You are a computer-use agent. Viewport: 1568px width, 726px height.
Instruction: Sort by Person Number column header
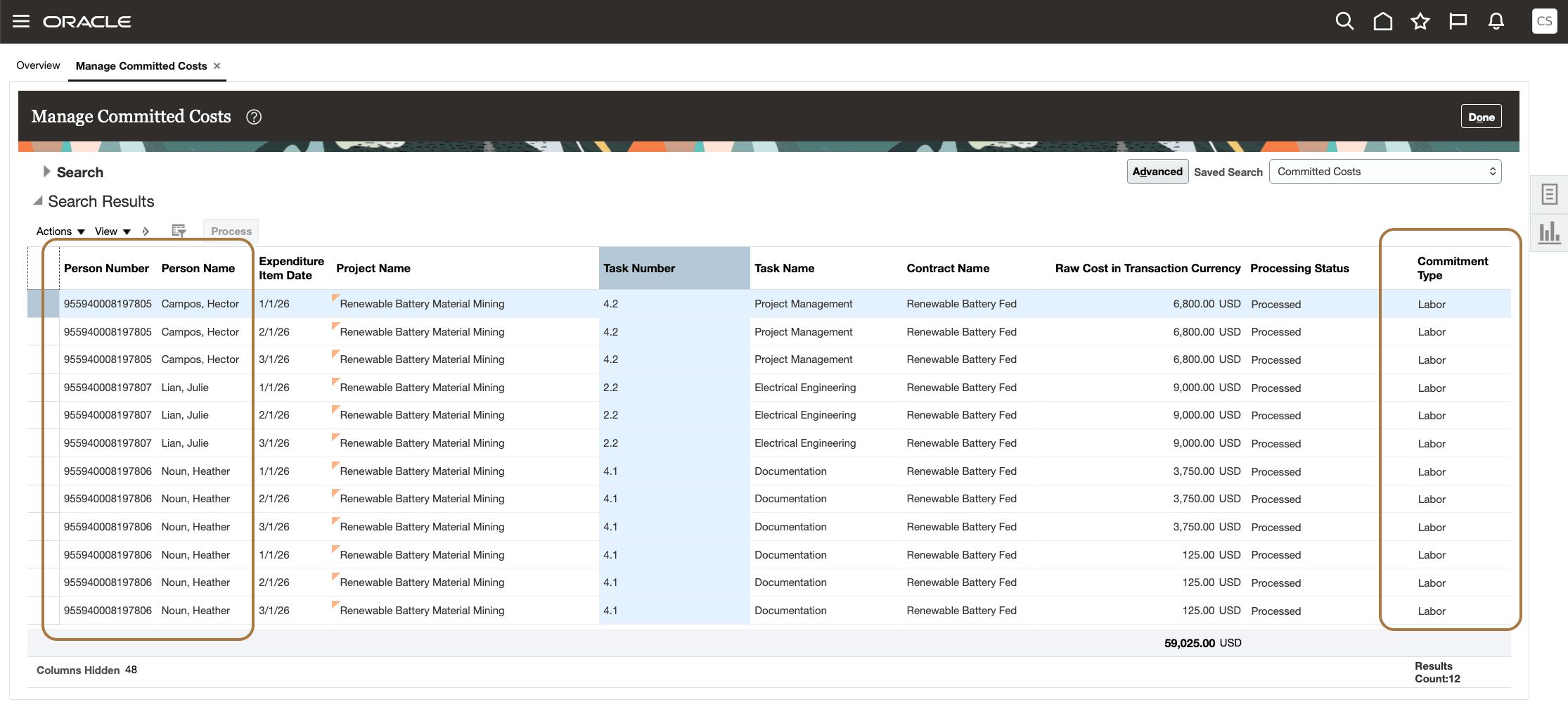coord(106,268)
